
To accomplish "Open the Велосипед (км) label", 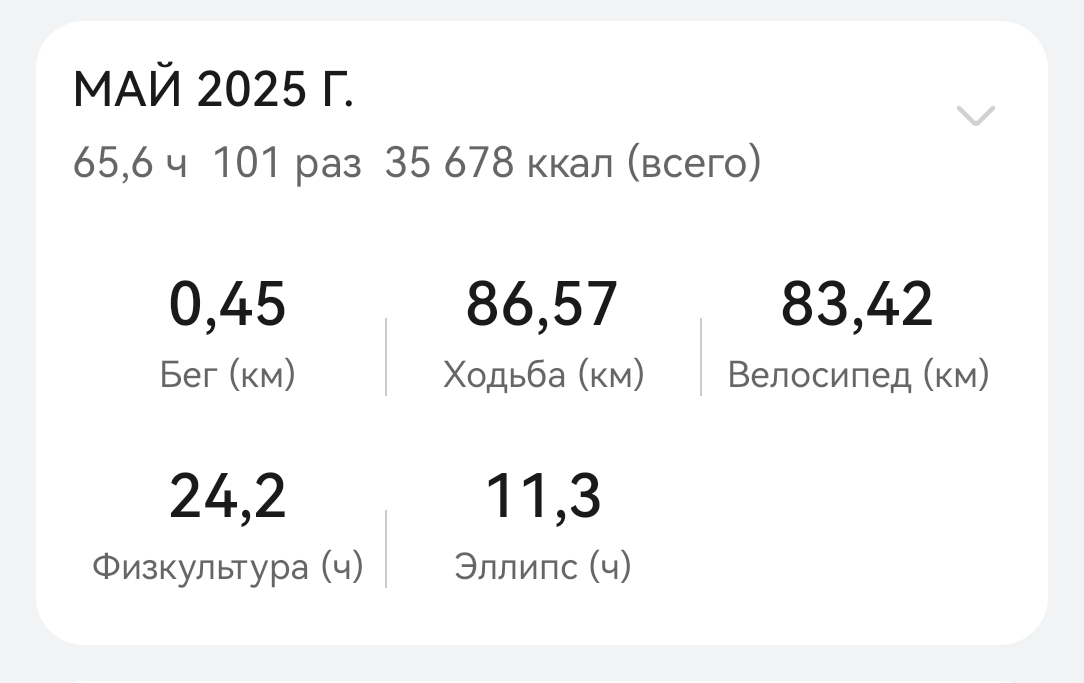I will (859, 375).
